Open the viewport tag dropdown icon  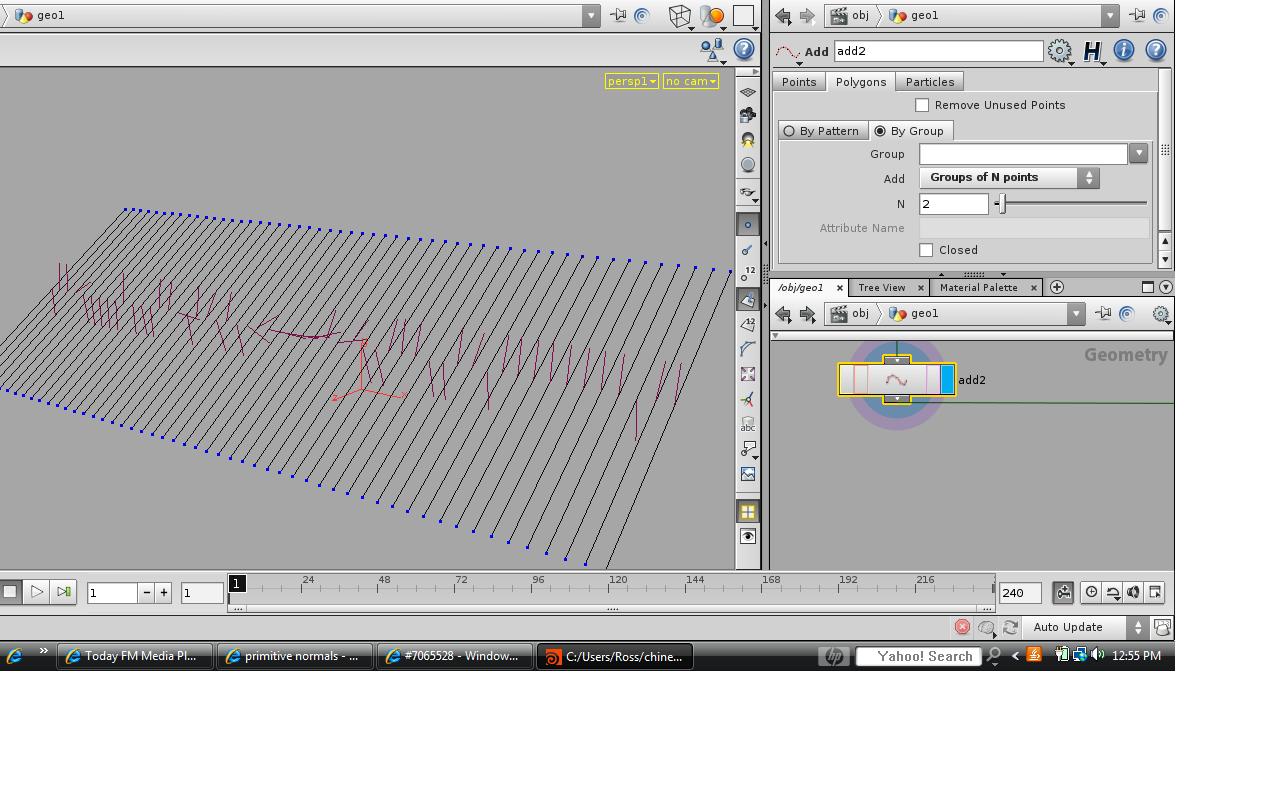(x=748, y=450)
